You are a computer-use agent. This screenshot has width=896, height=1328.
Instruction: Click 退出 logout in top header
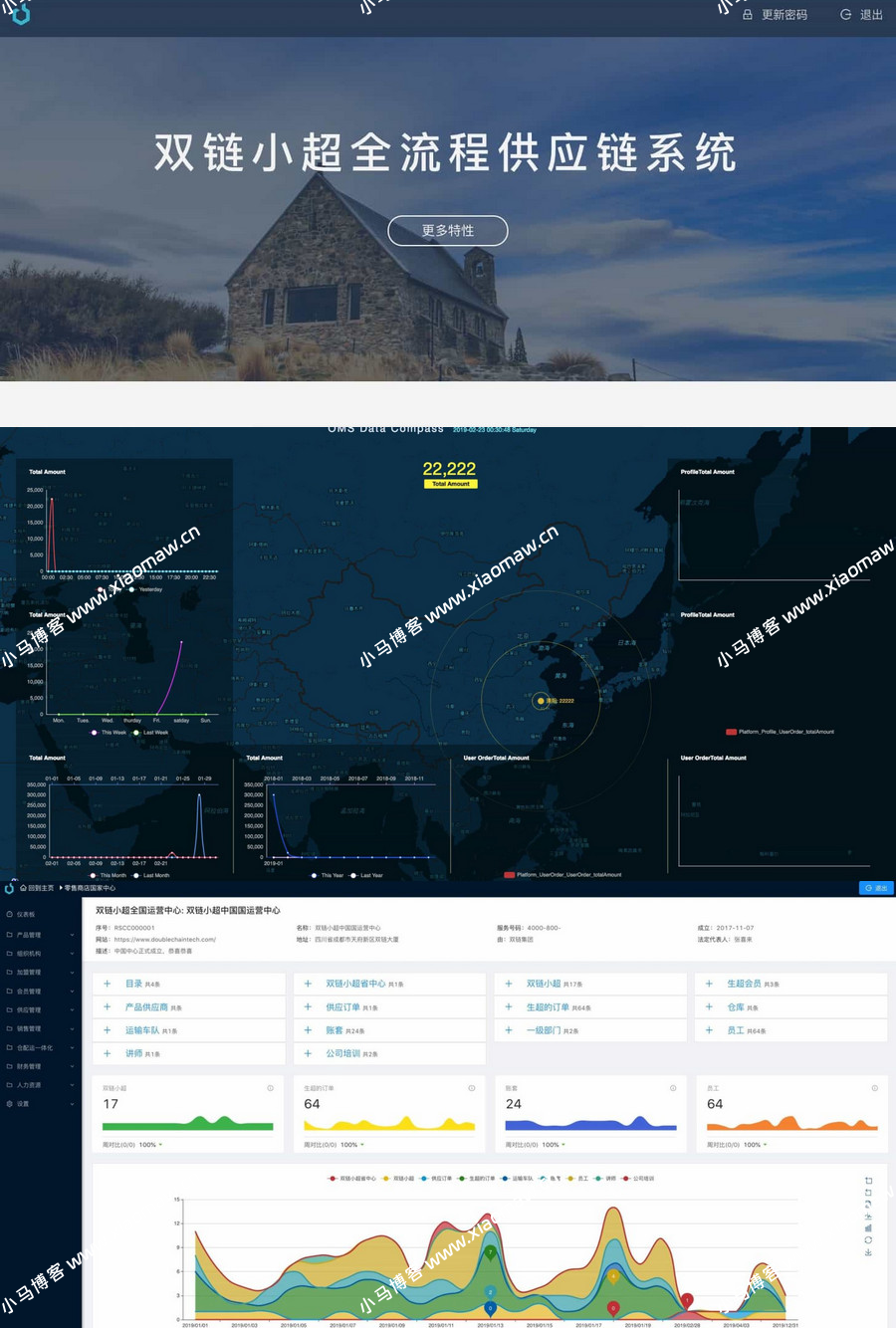(862, 15)
